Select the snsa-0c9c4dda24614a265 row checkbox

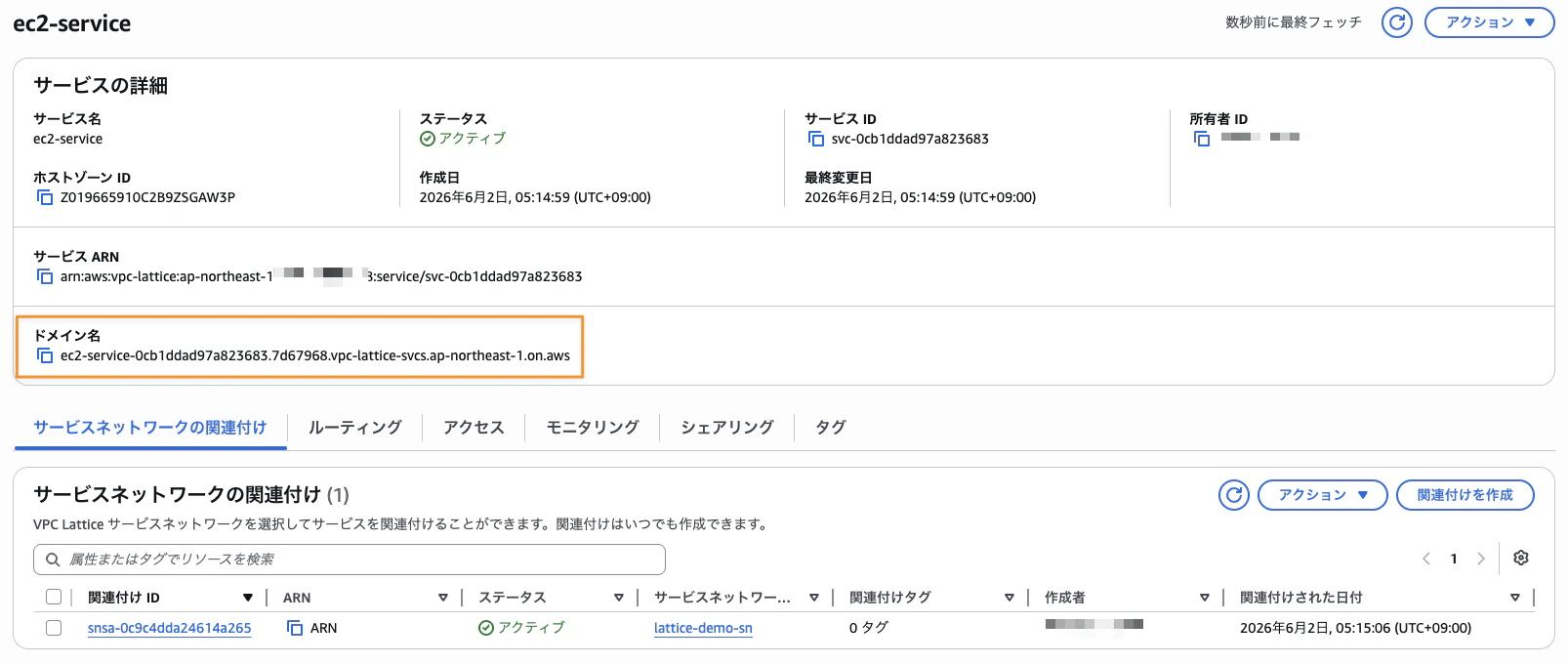tap(54, 628)
